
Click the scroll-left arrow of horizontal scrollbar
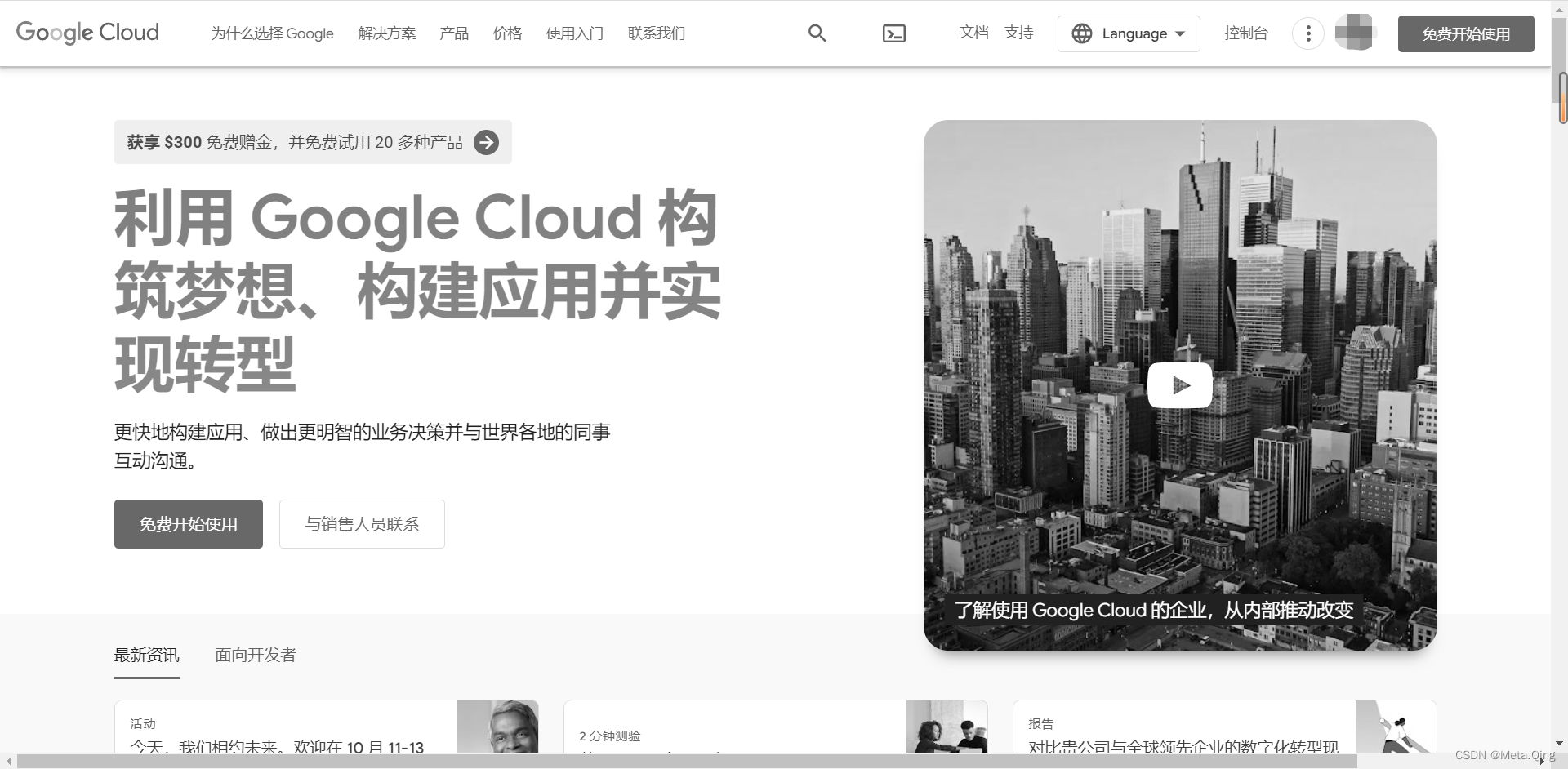[8, 762]
